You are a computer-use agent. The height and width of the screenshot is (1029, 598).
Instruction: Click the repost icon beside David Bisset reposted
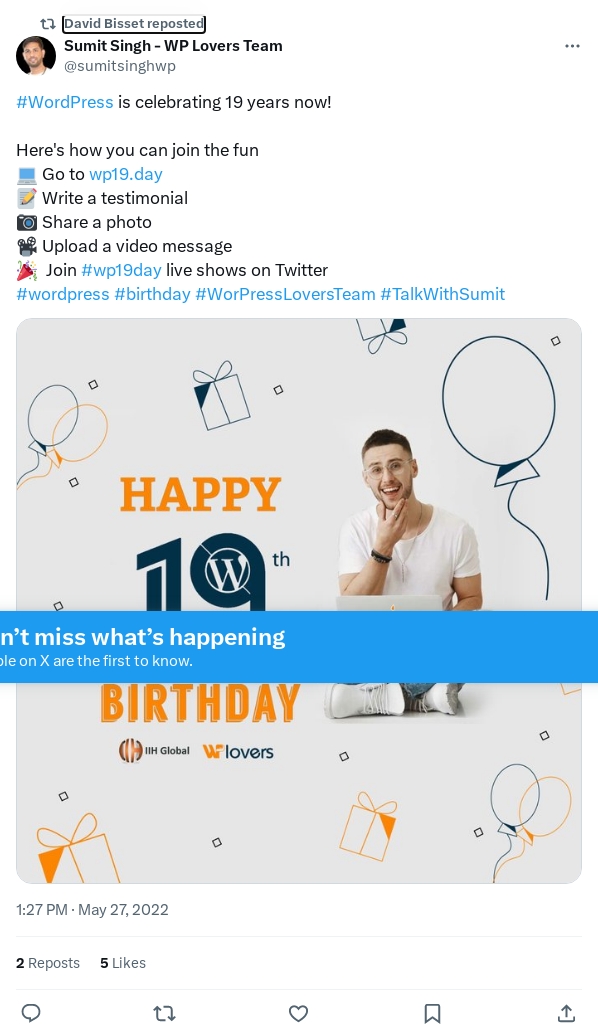coord(48,24)
